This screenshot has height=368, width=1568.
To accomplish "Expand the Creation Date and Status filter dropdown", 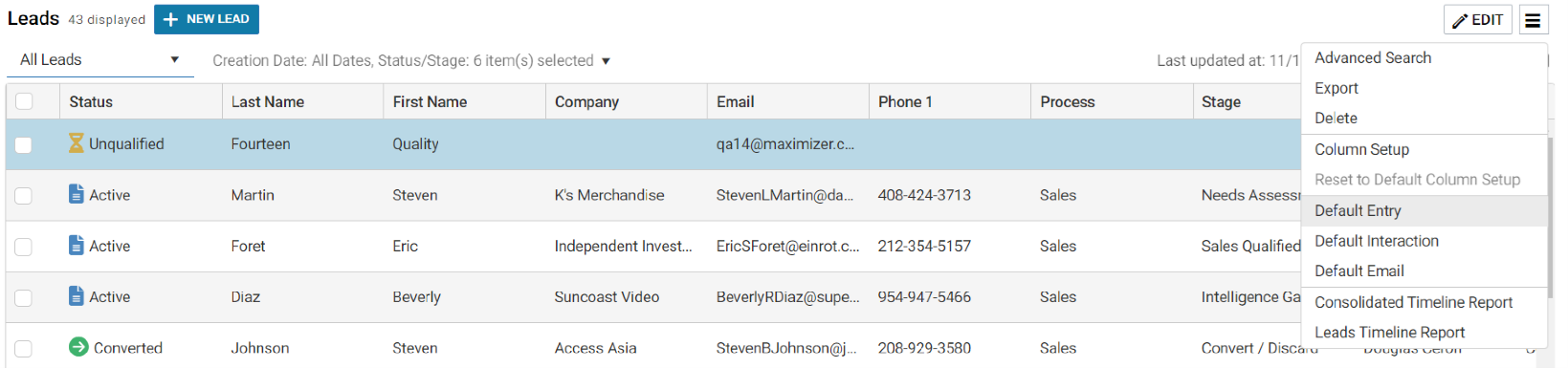I will pyautogui.click(x=411, y=60).
